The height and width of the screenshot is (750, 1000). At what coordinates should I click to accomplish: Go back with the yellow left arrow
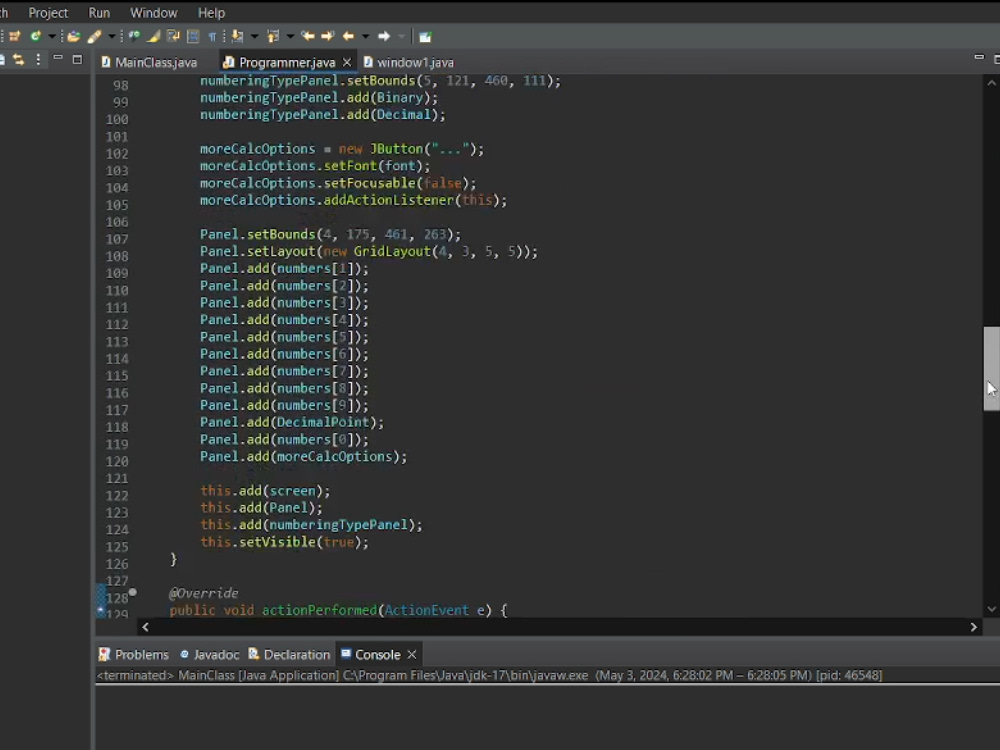(348, 36)
